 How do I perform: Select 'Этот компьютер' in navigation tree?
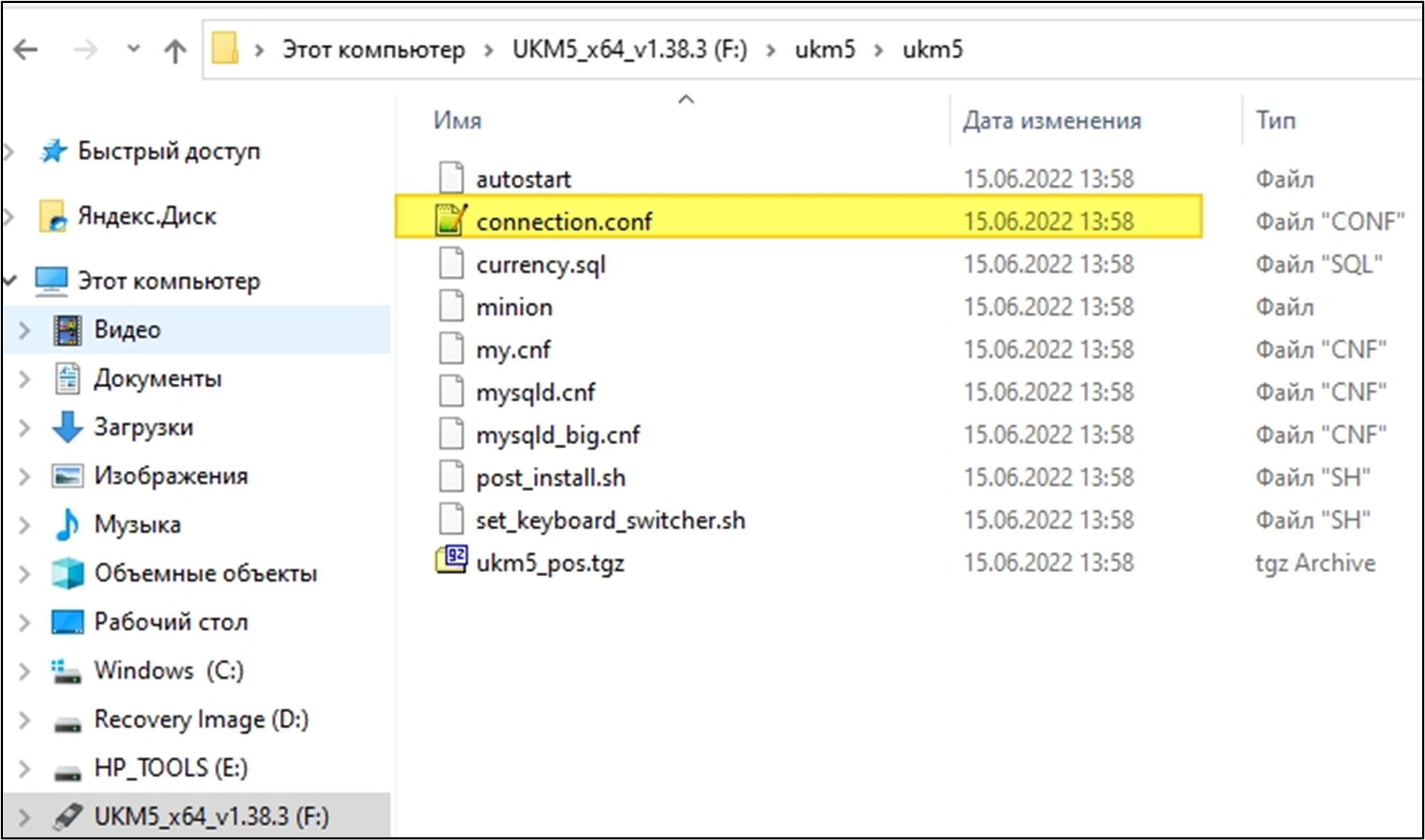[x=169, y=281]
